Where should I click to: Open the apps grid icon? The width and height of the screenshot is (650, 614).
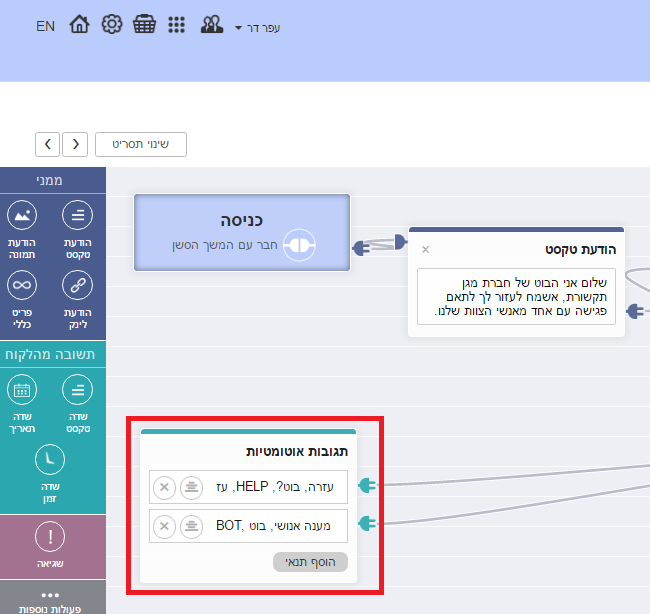(176, 26)
